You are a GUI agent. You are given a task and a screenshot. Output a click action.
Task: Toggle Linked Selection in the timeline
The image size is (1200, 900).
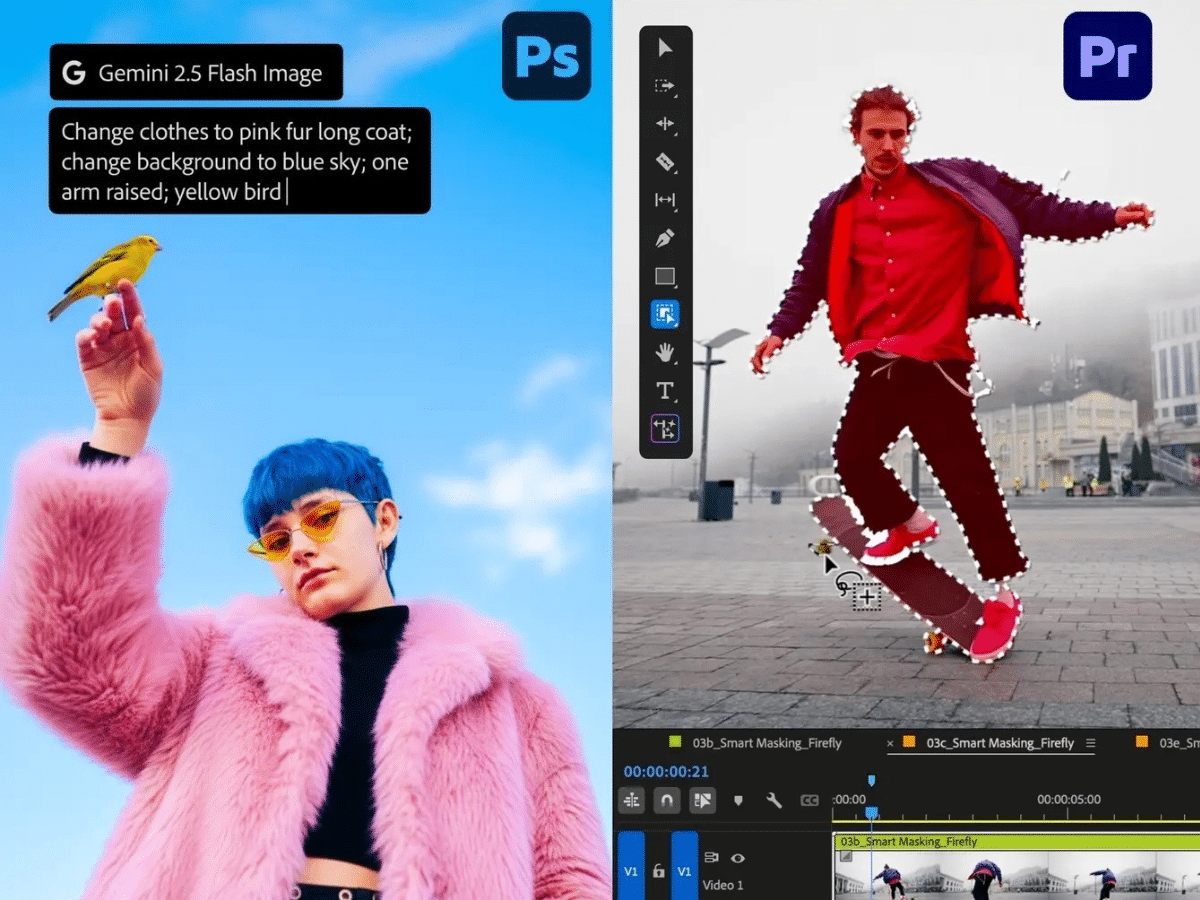[x=703, y=800]
